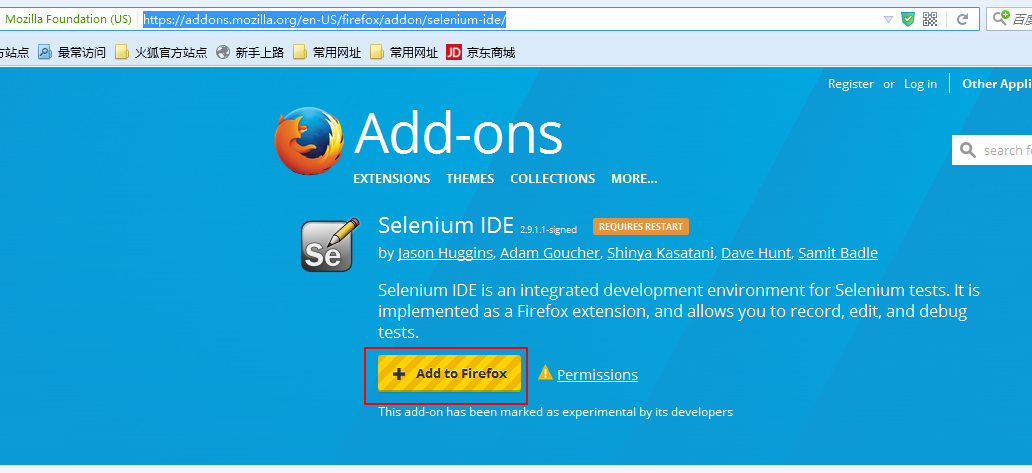Screen dimensions: 1032x473
Task: Click the Firefox logo beside Add-ons
Action: point(309,140)
